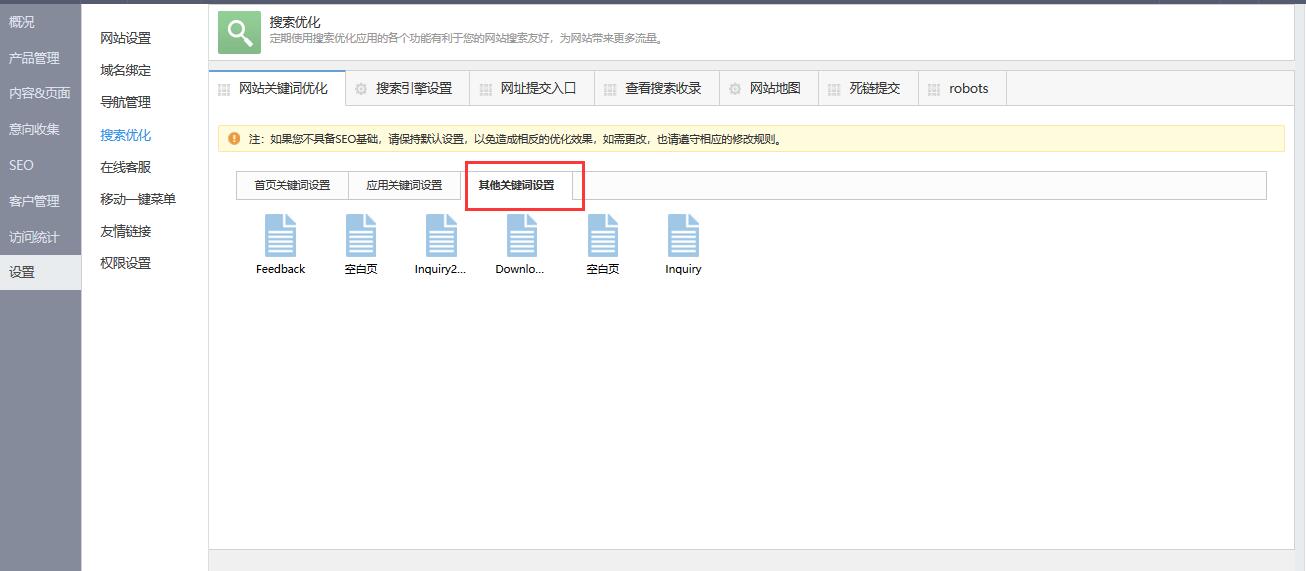1306x571 pixels.
Task: Open 产品管理 in left sidebar
Action: point(41,58)
